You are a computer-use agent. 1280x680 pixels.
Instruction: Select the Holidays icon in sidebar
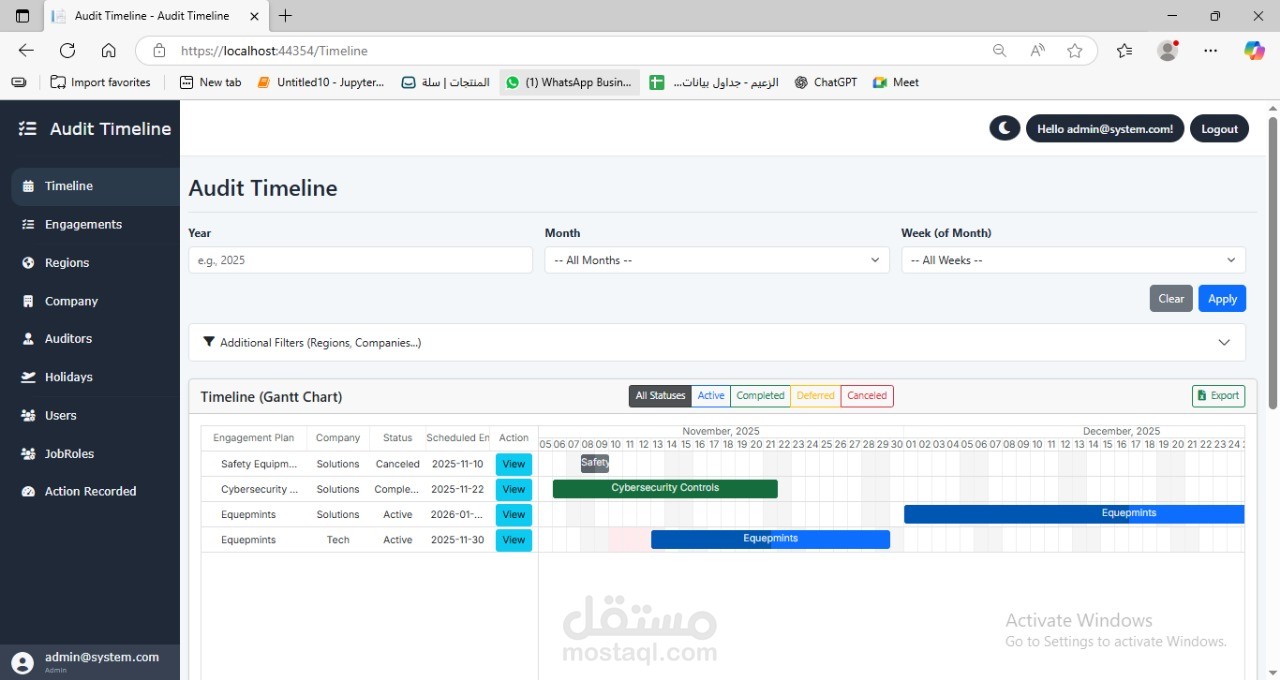pos(30,377)
